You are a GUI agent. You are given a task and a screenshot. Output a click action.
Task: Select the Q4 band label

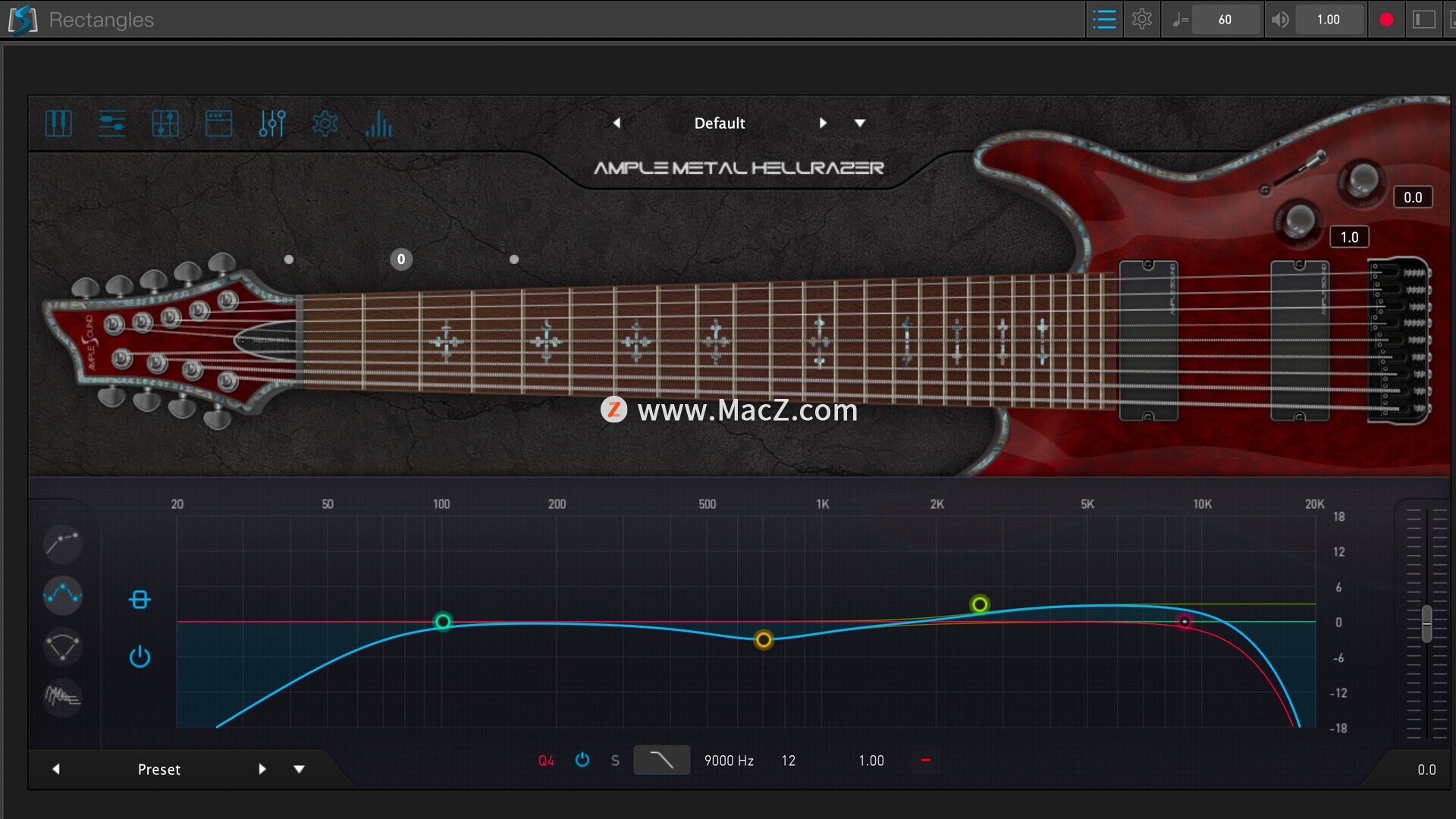(546, 761)
